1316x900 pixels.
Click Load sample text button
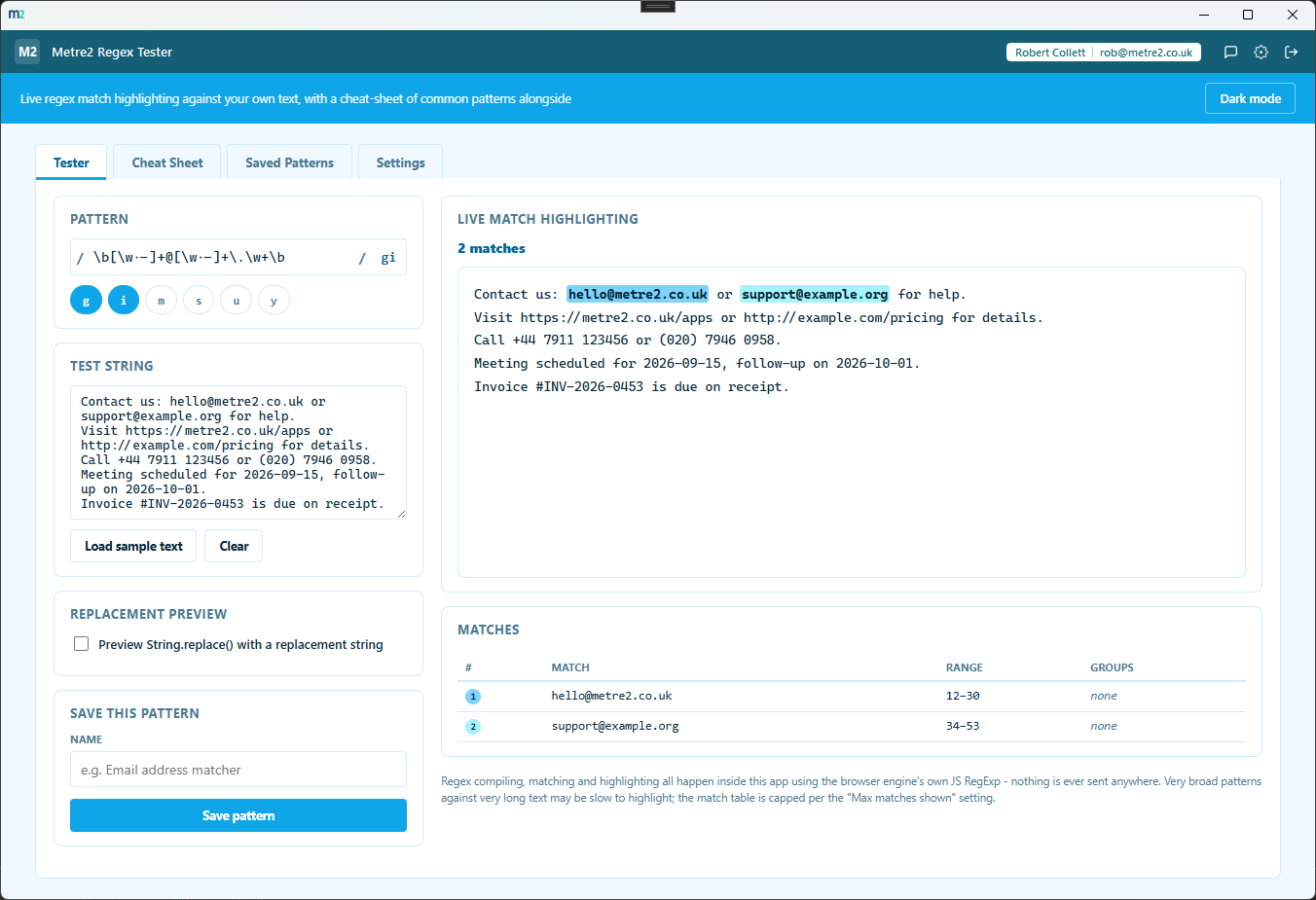pyautogui.click(x=133, y=546)
